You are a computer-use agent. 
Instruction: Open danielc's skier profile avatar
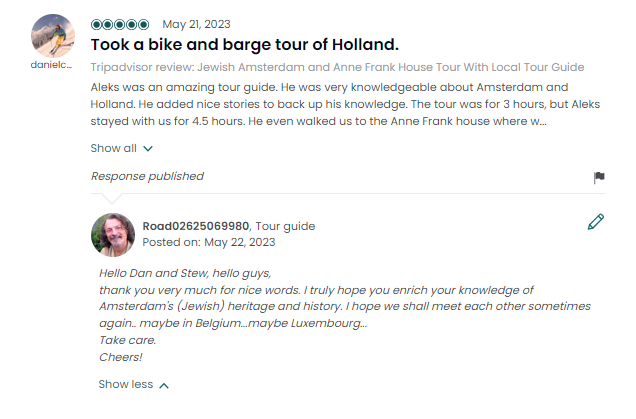(x=53, y=36)
